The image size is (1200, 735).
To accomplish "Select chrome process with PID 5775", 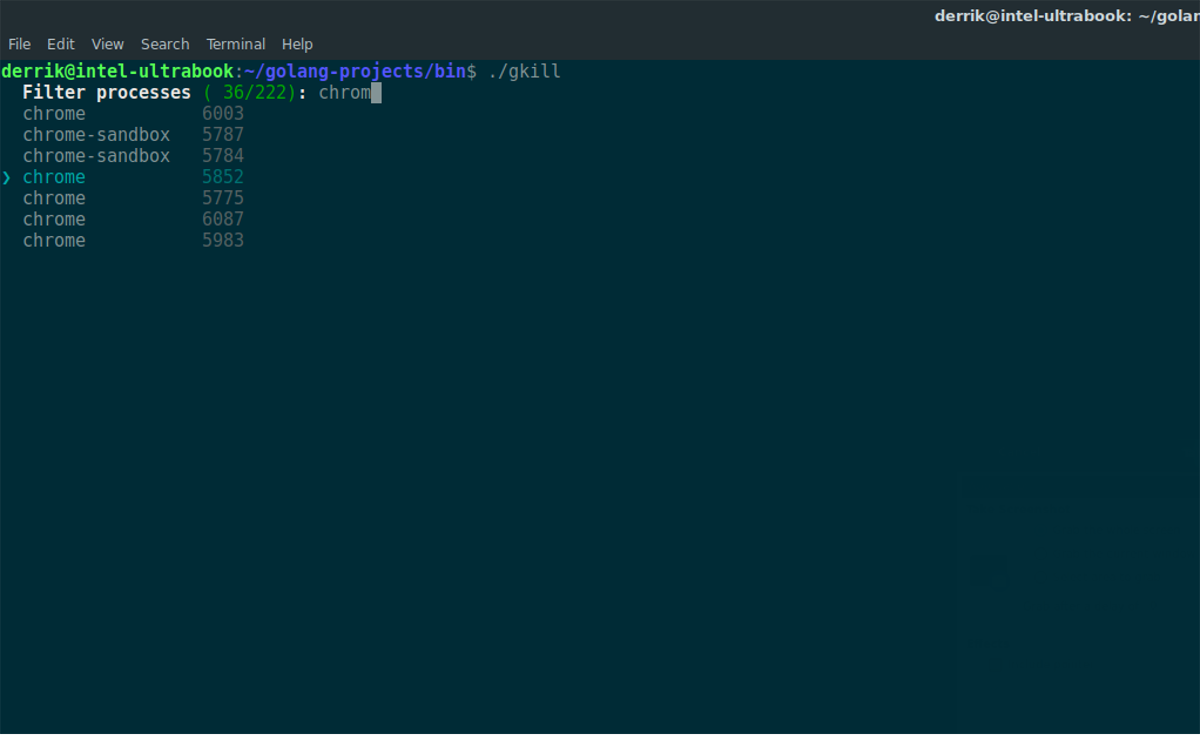I will (x=133, y=198).
